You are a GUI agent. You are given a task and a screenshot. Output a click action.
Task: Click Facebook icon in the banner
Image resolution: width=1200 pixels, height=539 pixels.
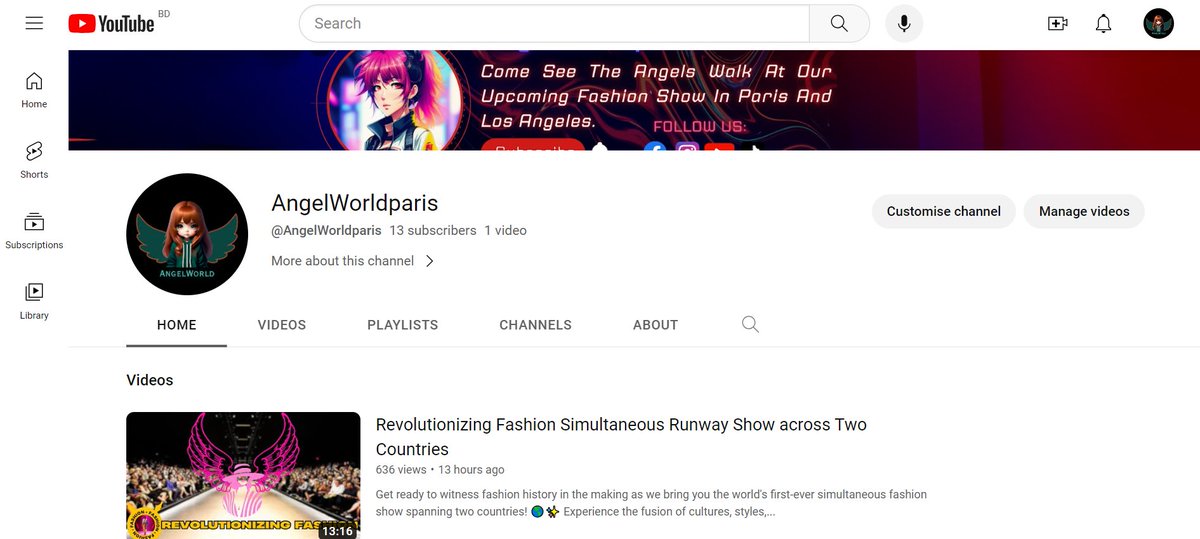point(655,147)
